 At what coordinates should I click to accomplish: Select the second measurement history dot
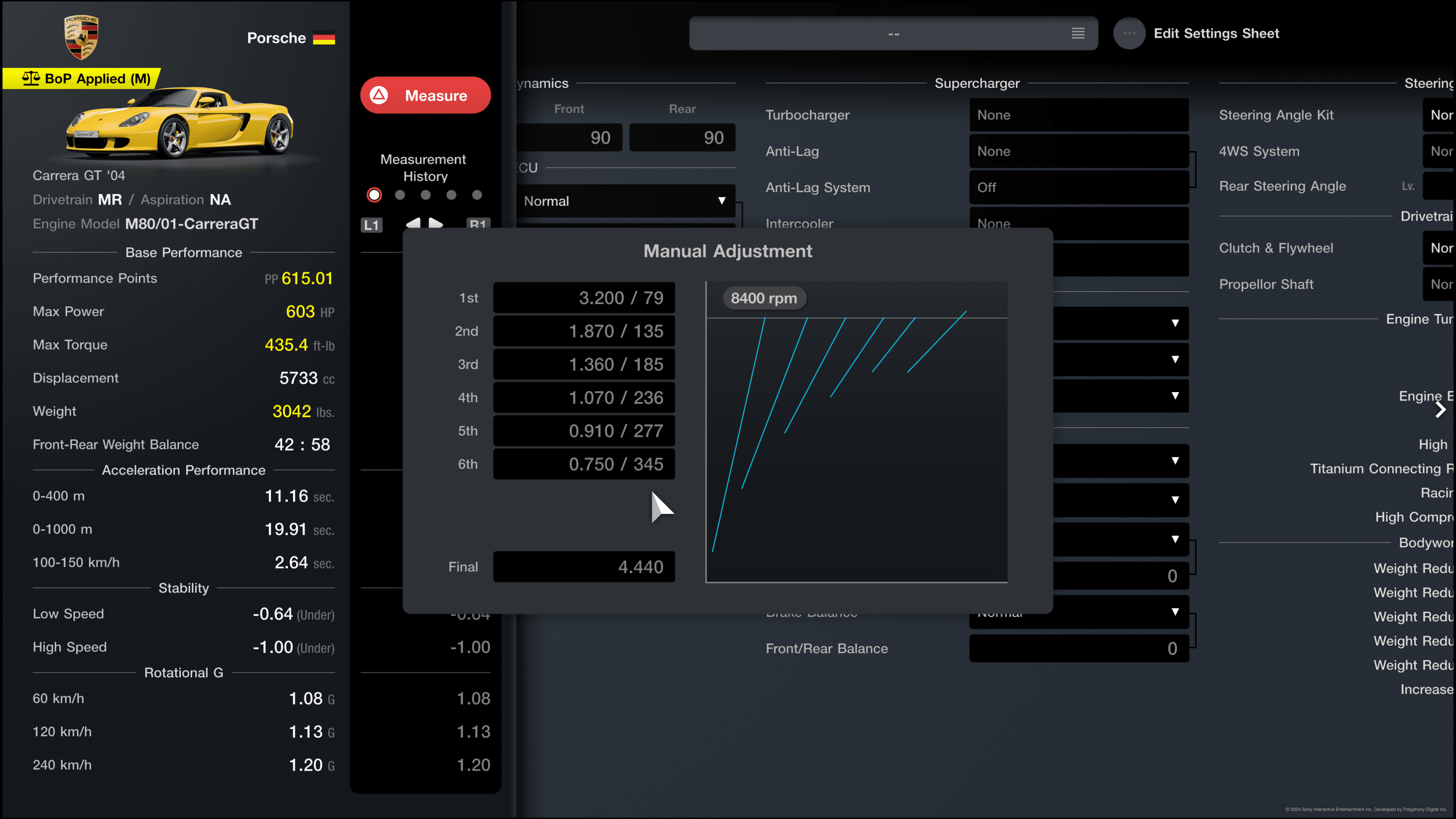click(x=400, y=195)
